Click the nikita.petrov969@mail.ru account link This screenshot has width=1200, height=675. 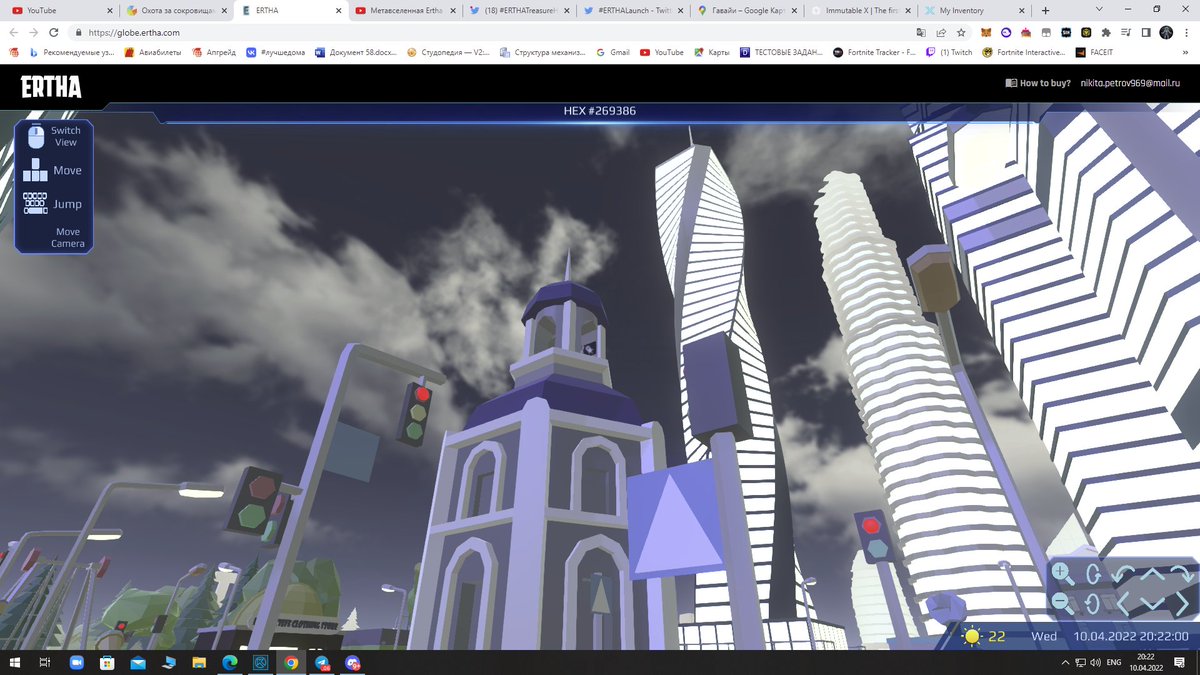[x=1131, y=83]
